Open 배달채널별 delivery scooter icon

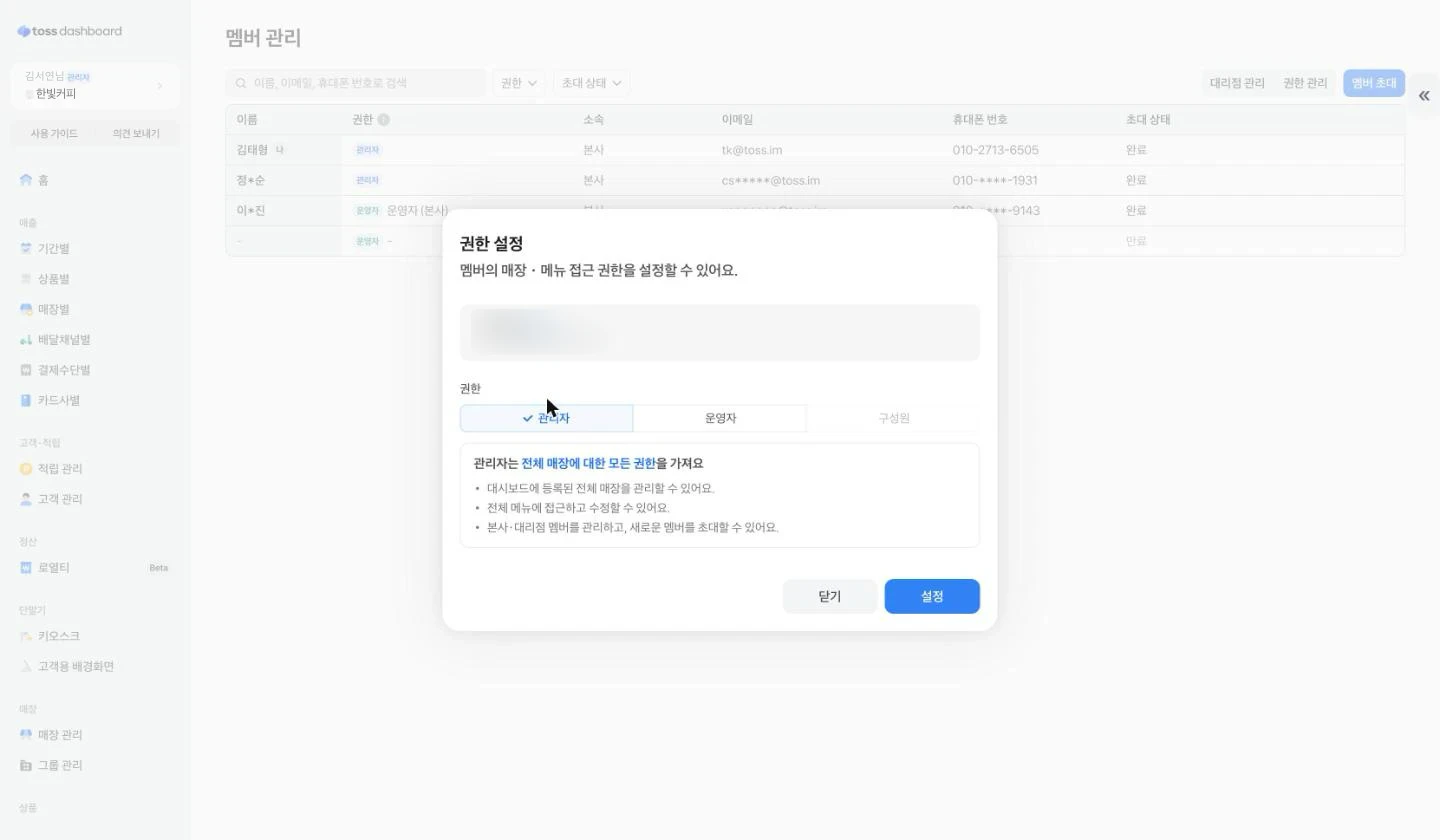(x=26, y=340)
